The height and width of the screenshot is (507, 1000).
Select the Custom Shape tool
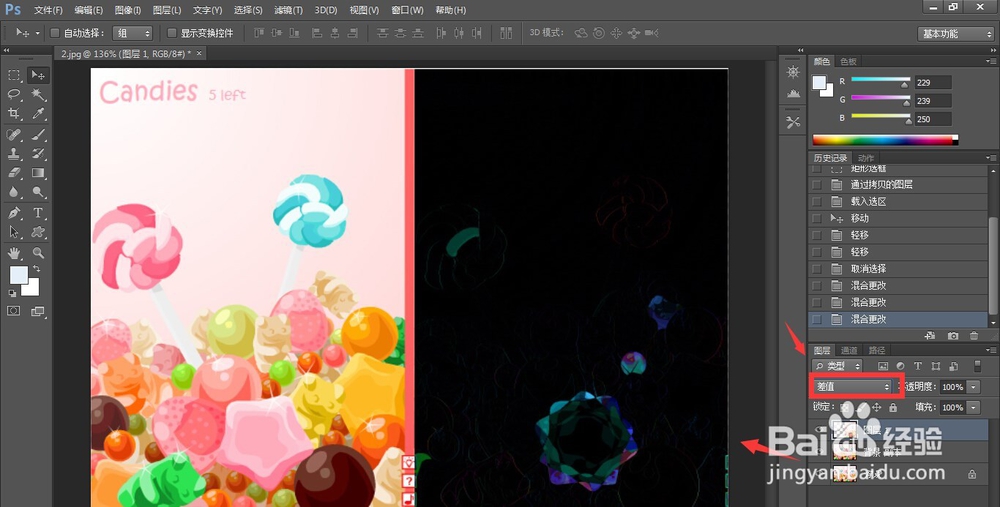point(38,232)
